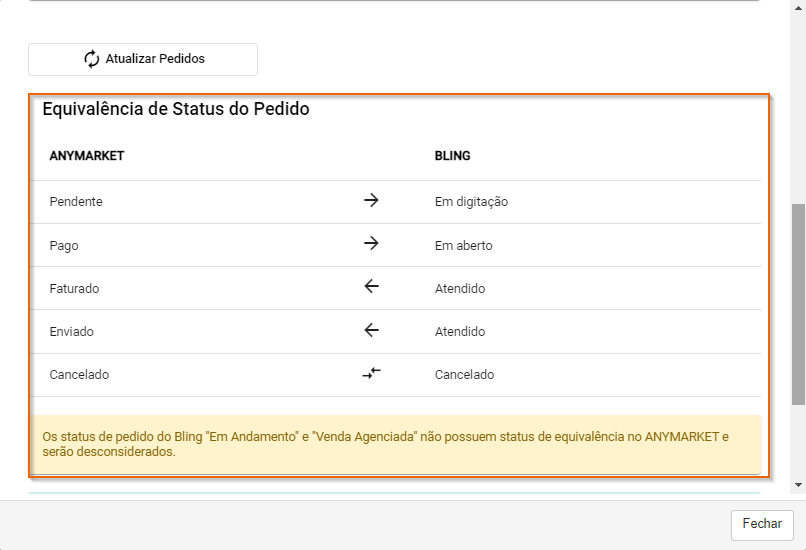Click the refresh icon in Atualizar Pedidos
This screenshot has height=550, width=806.
91,59
